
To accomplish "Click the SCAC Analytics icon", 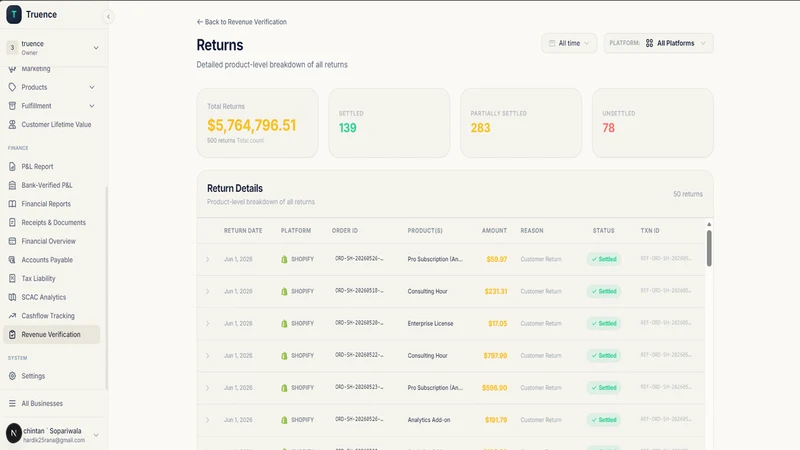I will point(12,297).
